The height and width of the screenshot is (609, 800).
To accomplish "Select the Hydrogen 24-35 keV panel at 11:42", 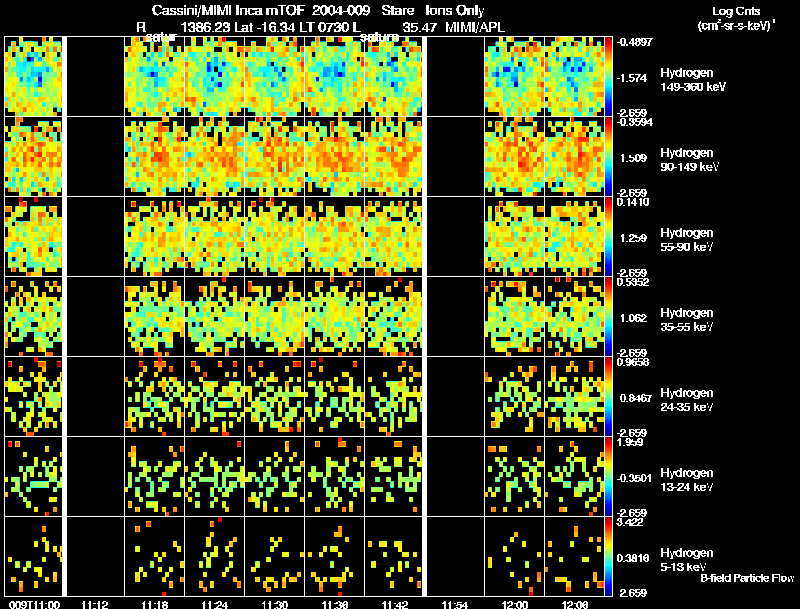I will tap(394, 397).
